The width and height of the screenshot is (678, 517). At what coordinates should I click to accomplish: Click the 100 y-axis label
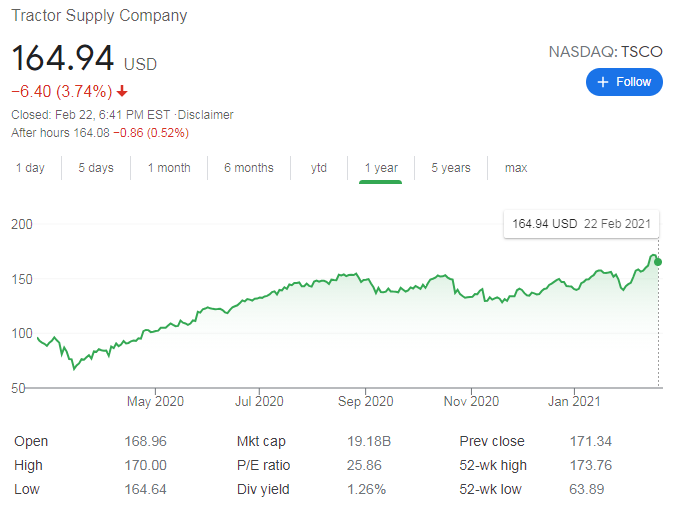click(22, 333)
